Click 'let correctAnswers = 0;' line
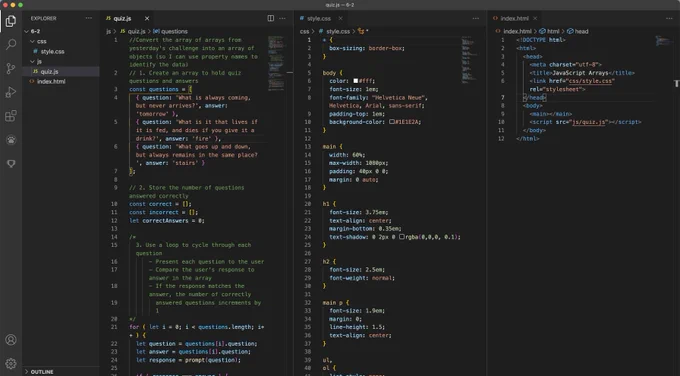The height and width of the screenshot is (376, 680). click(167, 220)
